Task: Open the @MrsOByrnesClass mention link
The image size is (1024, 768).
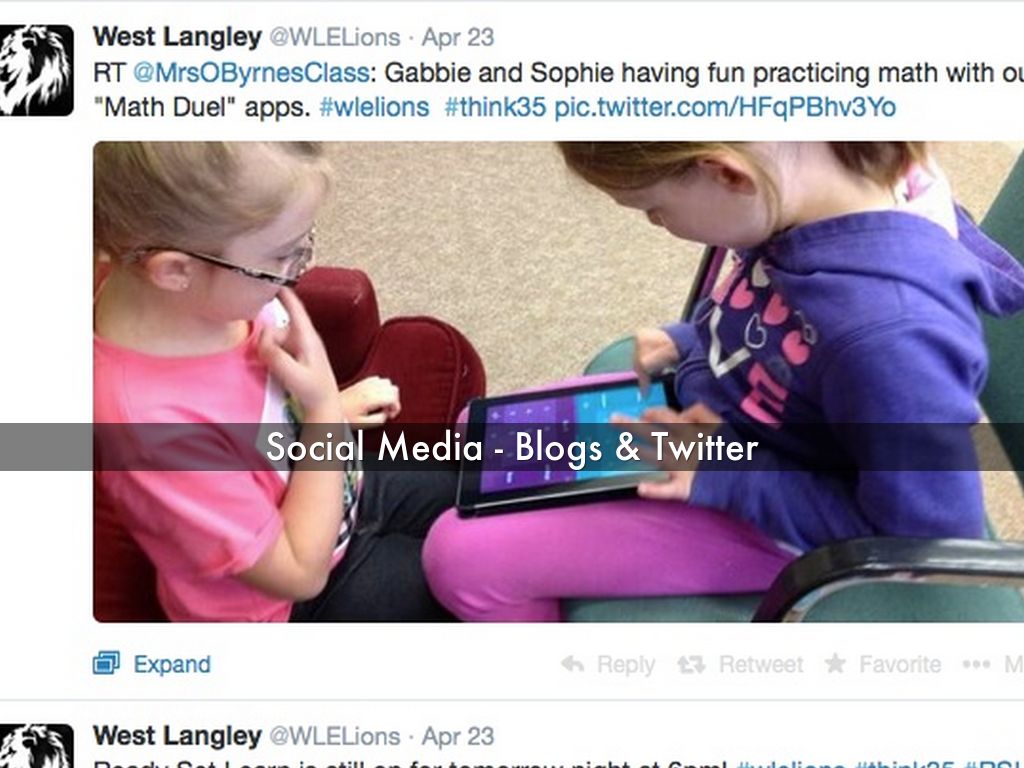Action: point(251,72)
